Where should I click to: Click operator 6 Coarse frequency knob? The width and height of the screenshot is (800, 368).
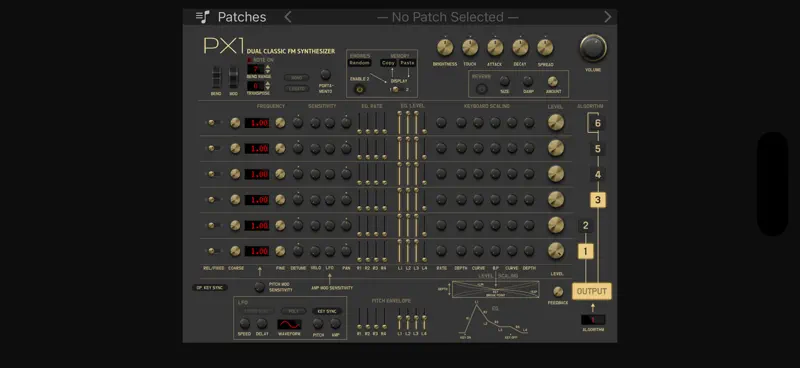click(x=235, y=122)
